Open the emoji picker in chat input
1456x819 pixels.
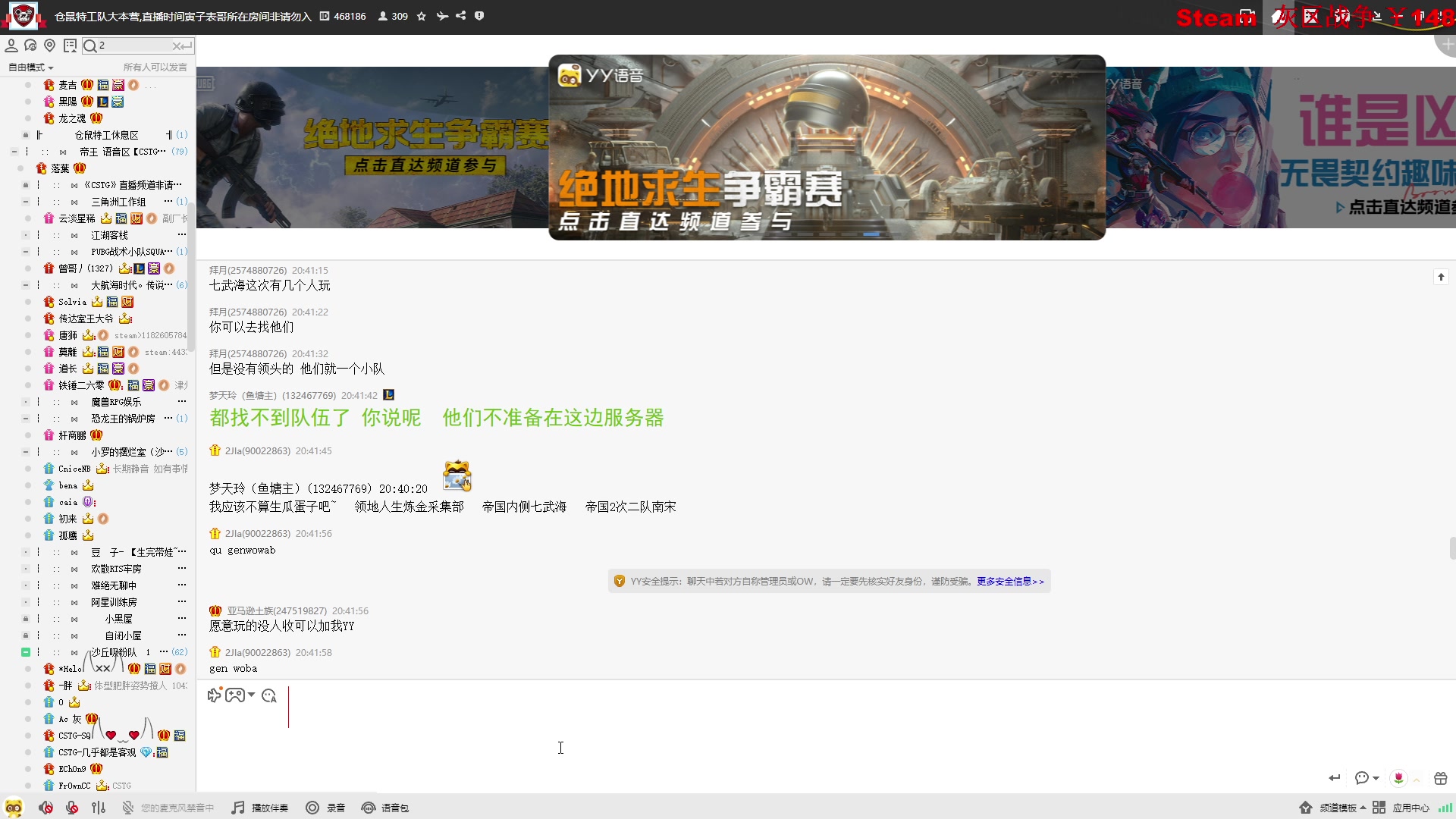coord(269,695)
